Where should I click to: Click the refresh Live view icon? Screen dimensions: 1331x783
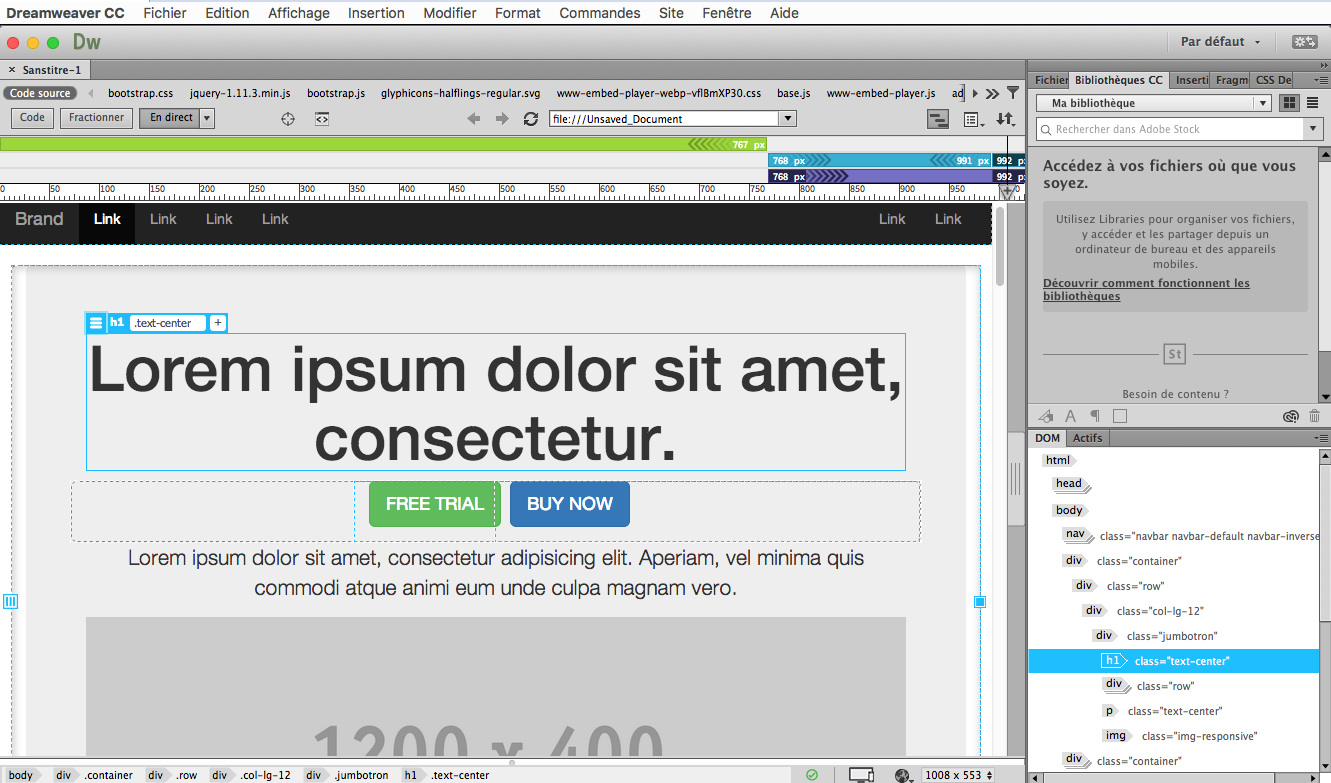tap(531, 118)
